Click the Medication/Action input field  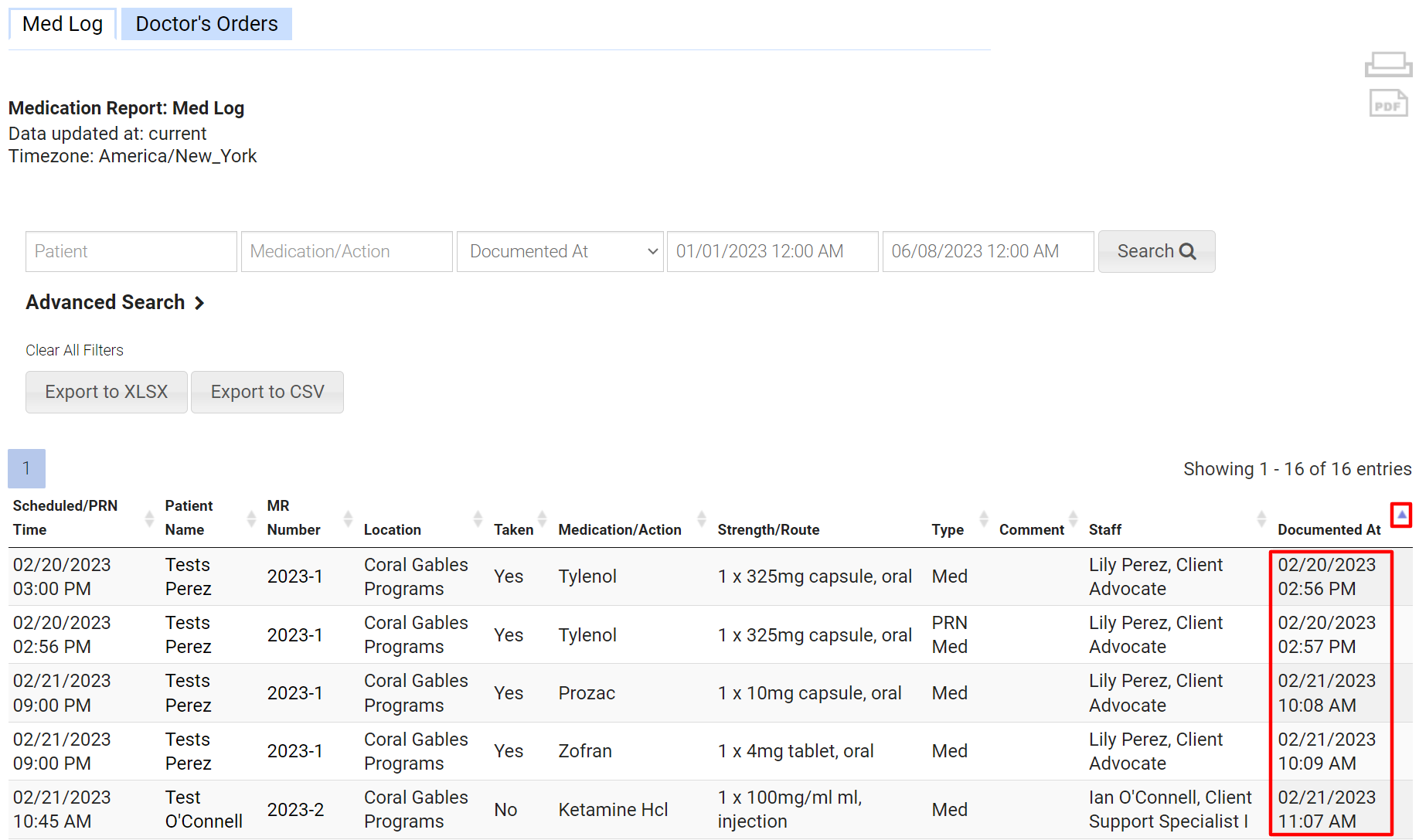[346, 251]
